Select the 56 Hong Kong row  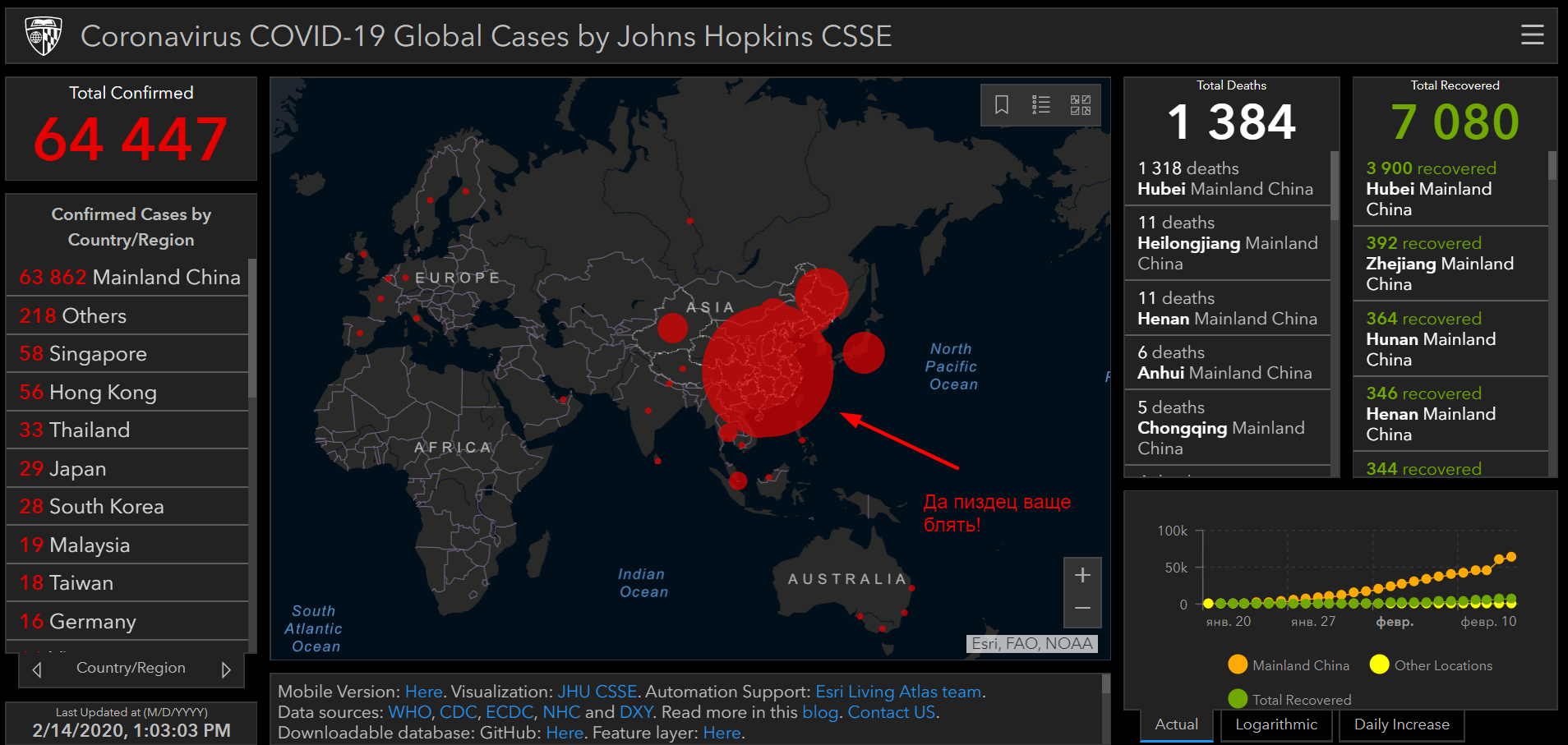click(127, 392)
